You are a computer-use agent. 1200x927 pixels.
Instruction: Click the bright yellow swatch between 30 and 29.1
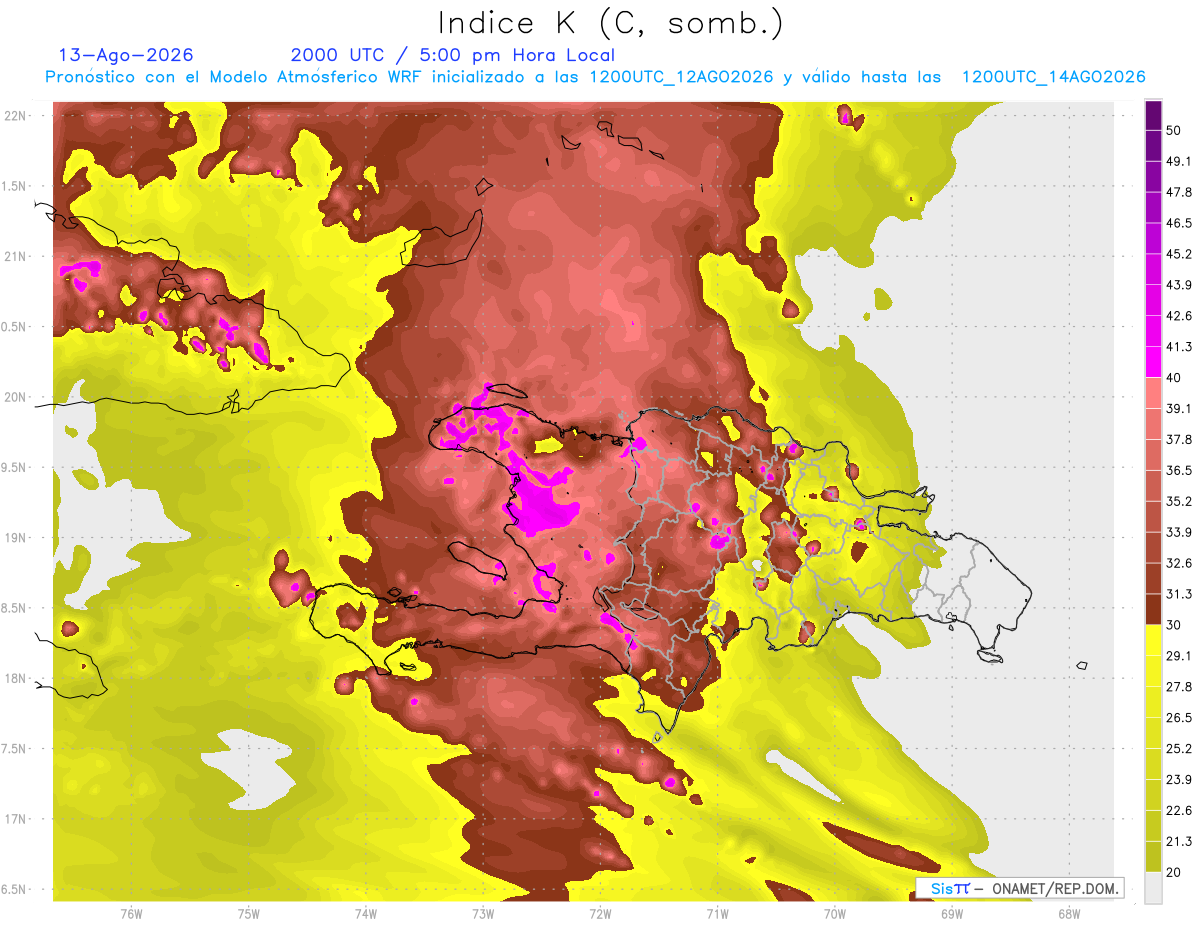click(1153, 640)
